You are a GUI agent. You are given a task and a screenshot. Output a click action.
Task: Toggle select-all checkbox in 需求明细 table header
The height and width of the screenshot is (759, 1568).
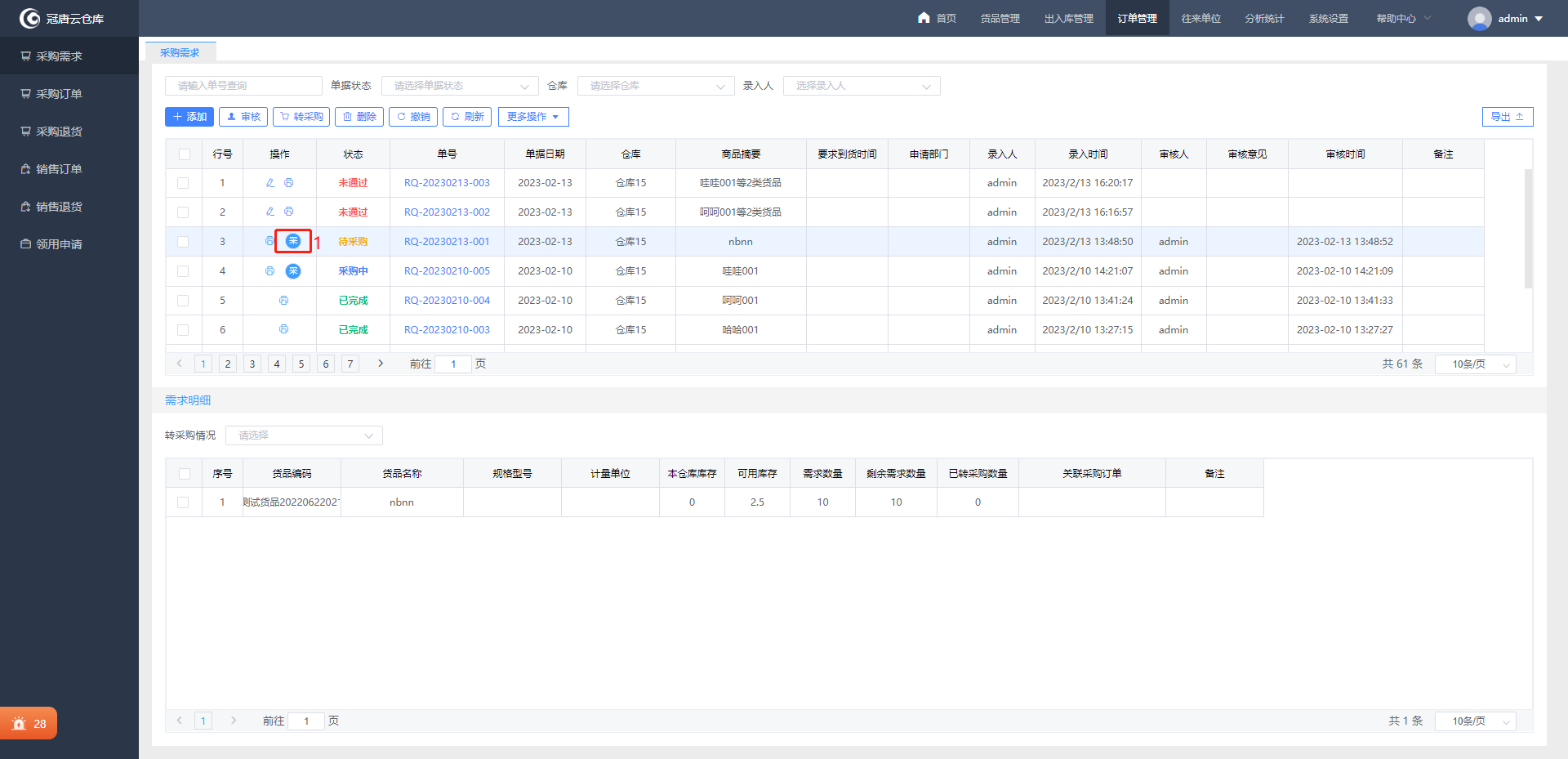pos(184,474)
